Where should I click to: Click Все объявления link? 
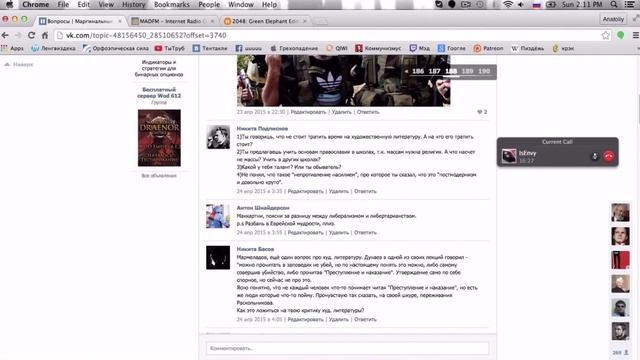point(159,176)
